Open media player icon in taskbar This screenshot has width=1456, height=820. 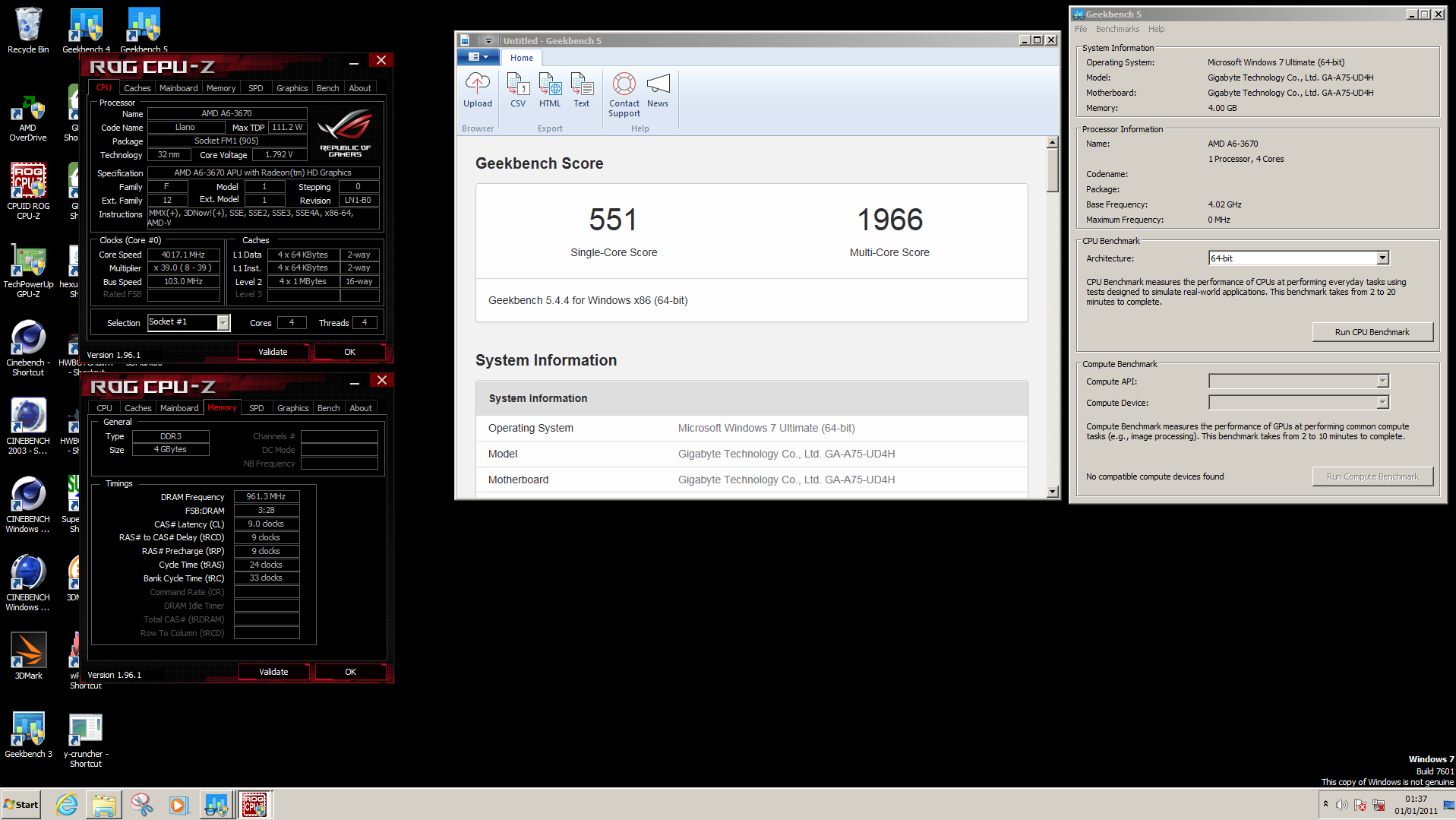tap(178, 805)
